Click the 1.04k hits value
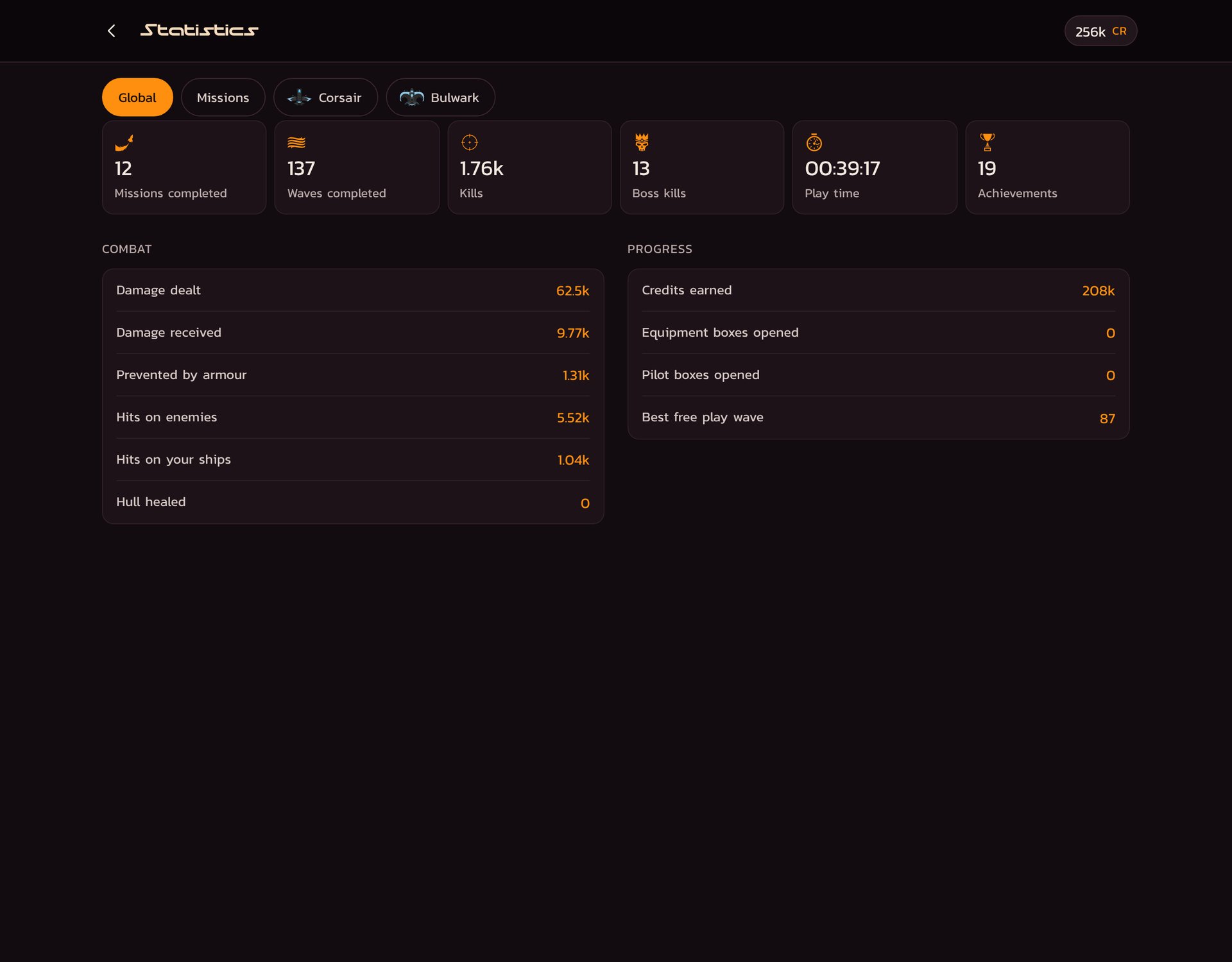 tap(573, 460)
